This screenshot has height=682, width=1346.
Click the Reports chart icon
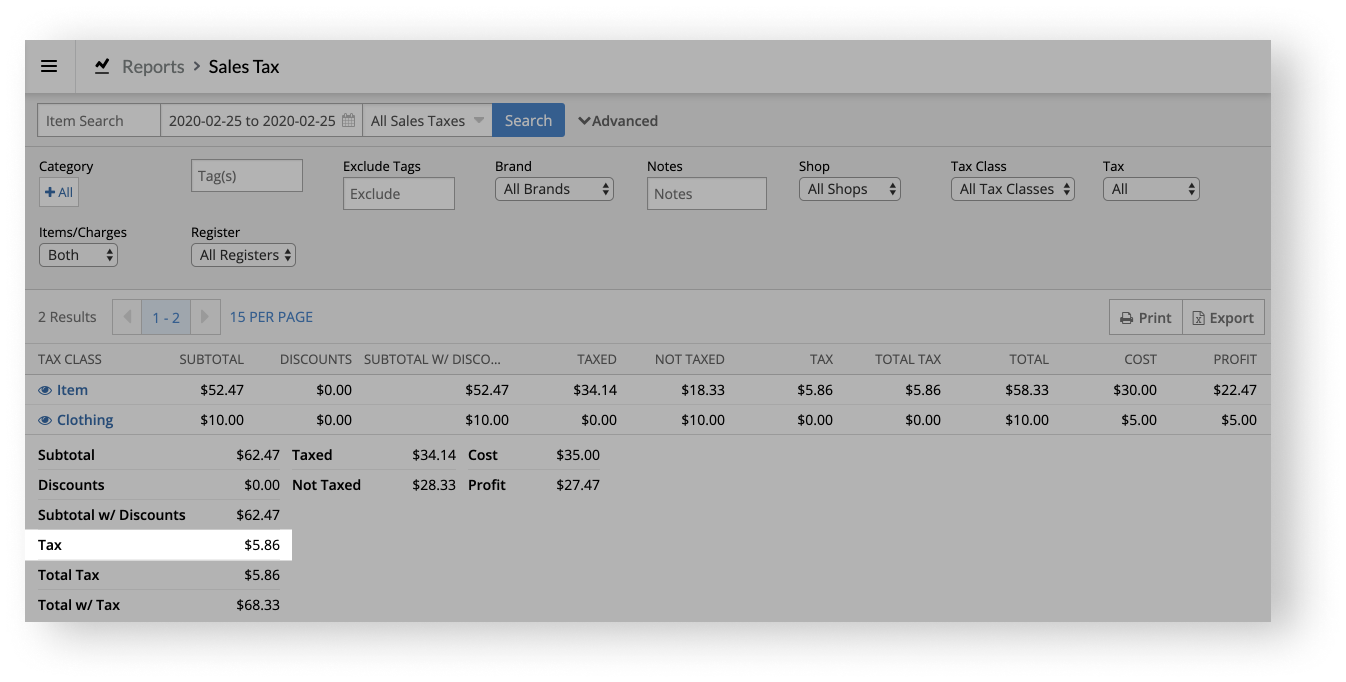(x=102, y=66)
